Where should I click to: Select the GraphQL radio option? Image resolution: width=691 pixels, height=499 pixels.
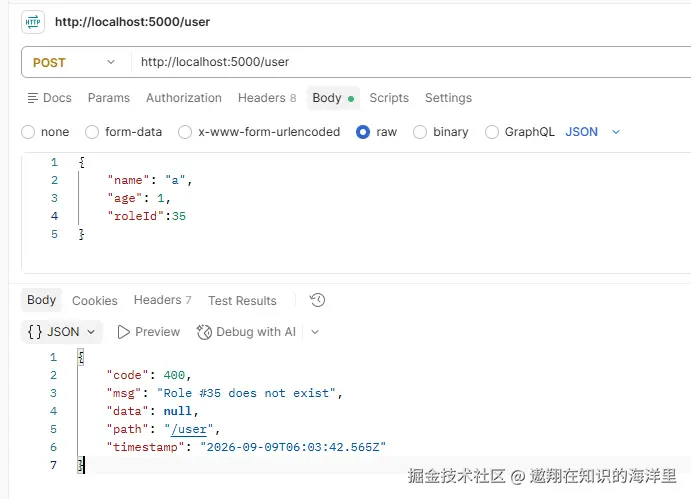click(x=491, y=132)
